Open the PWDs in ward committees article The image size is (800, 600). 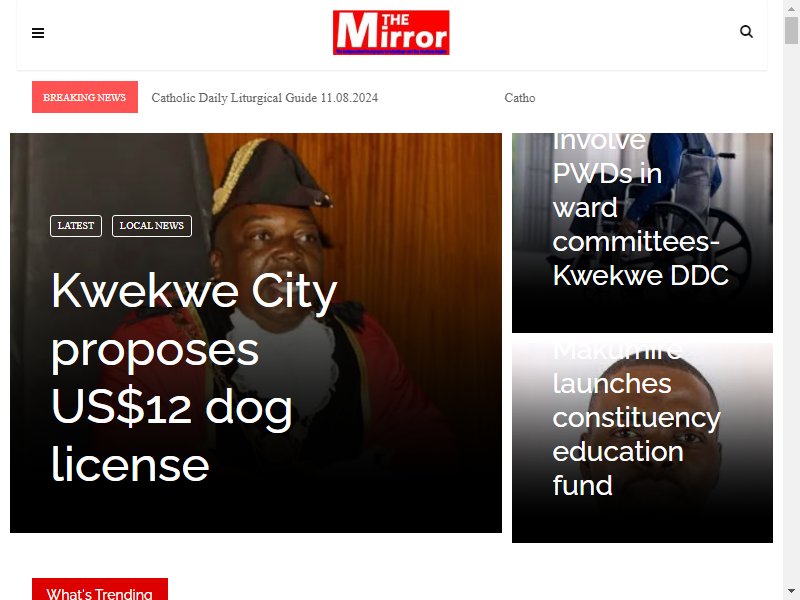pyautogui.click(x=640, y=208)
